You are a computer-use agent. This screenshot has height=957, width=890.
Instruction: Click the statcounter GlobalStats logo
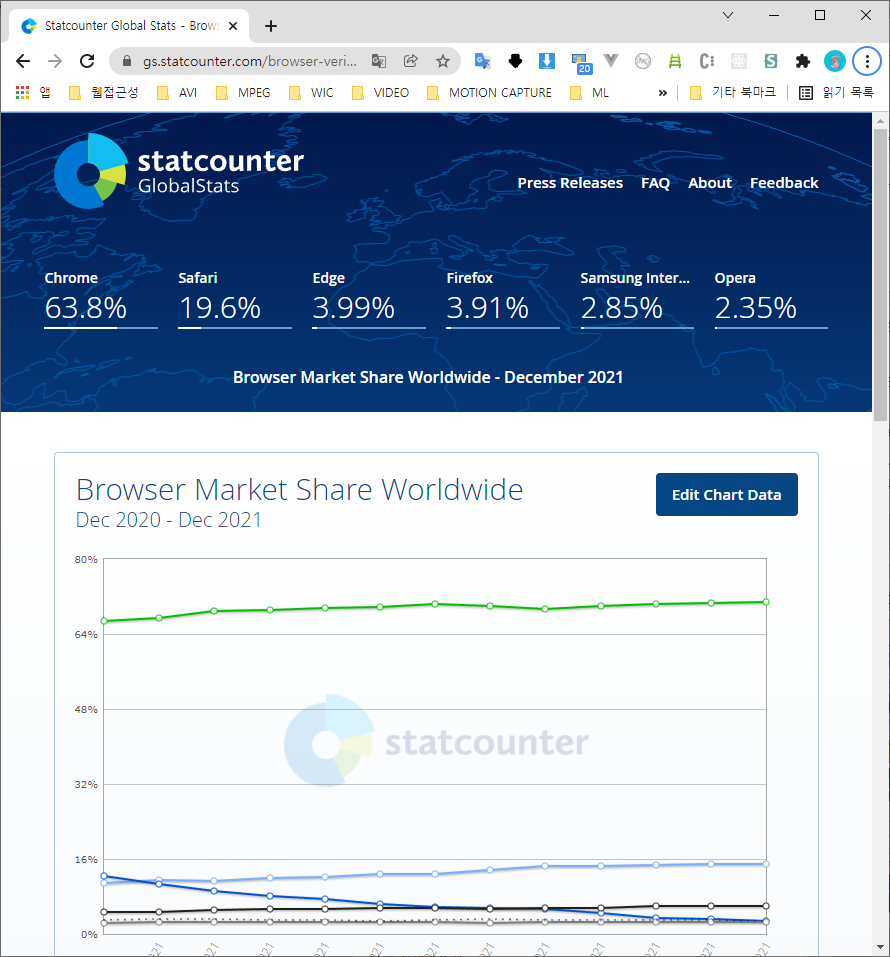[x=179, y=171]
